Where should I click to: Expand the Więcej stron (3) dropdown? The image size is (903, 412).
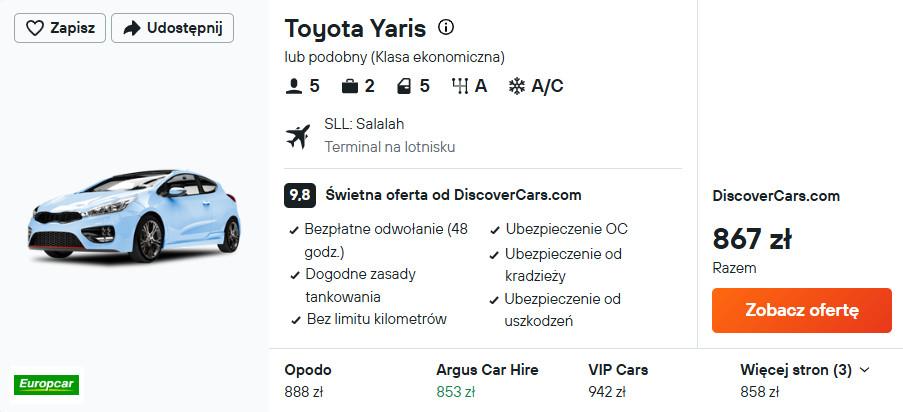[x=796, y=370]
